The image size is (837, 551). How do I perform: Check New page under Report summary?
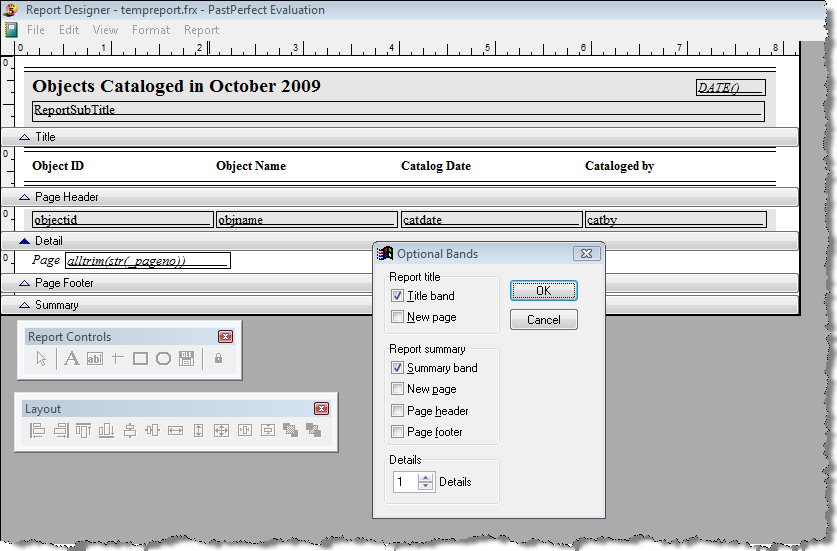pos(397,389)
